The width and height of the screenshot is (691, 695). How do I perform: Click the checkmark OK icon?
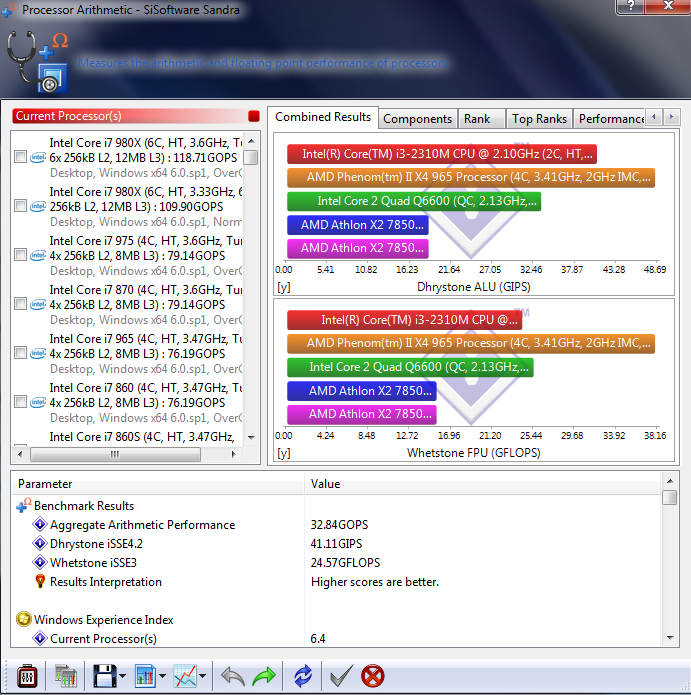[342, 676]
